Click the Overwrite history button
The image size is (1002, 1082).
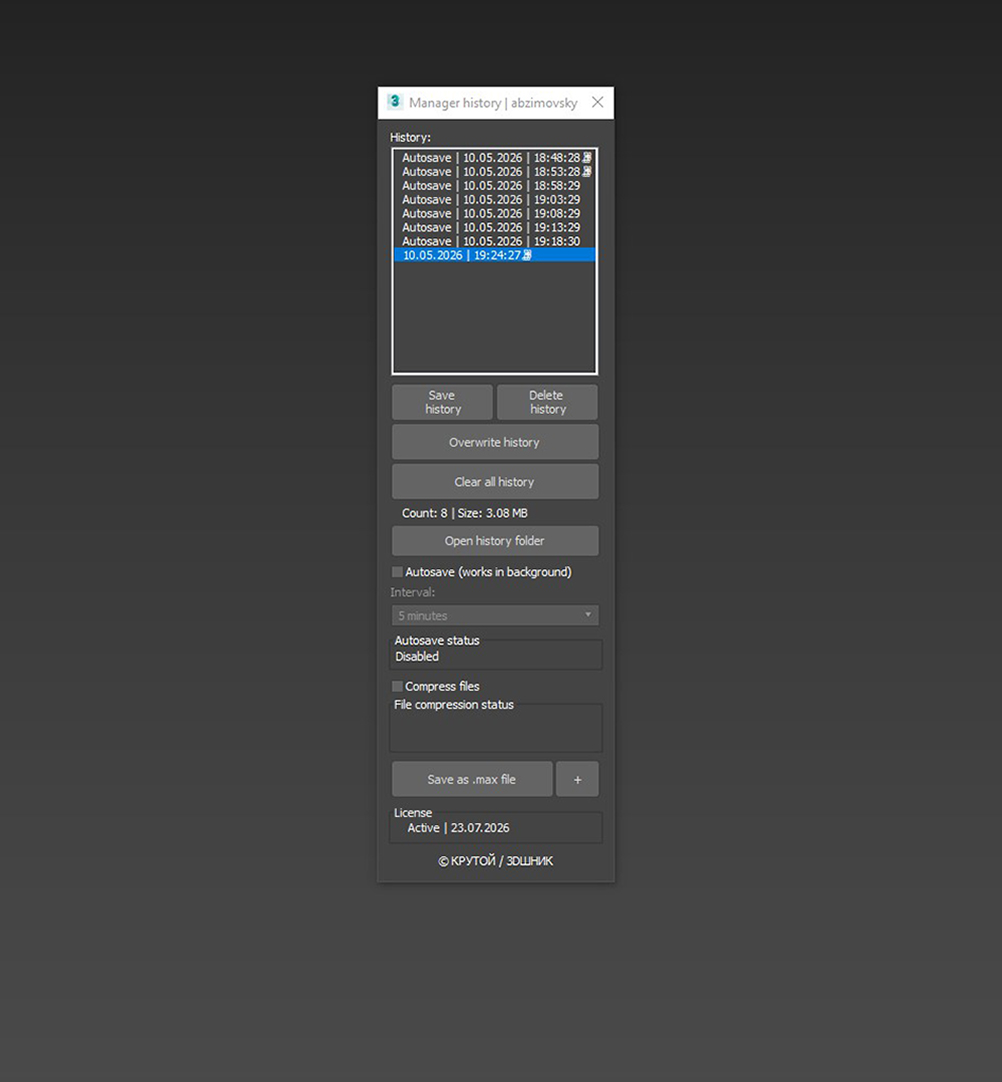(x=495, y=442)
